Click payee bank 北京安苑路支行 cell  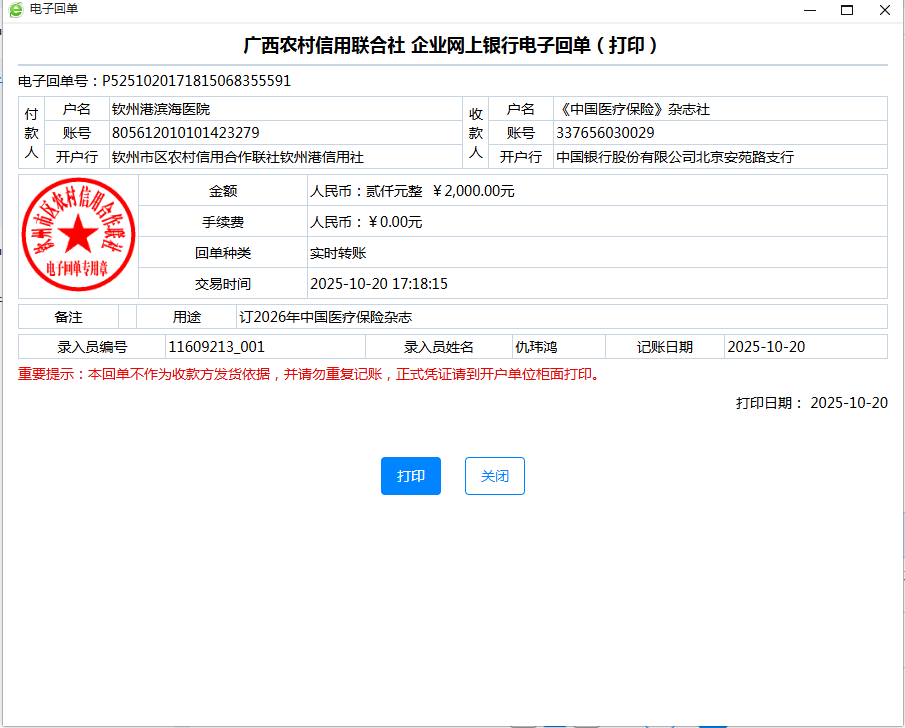coord(674,157)
